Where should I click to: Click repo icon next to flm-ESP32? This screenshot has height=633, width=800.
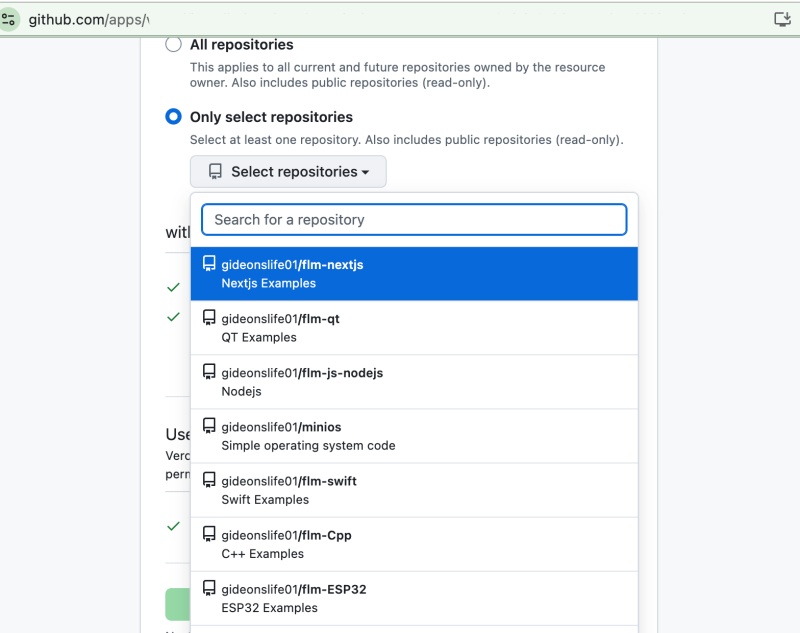209,588
